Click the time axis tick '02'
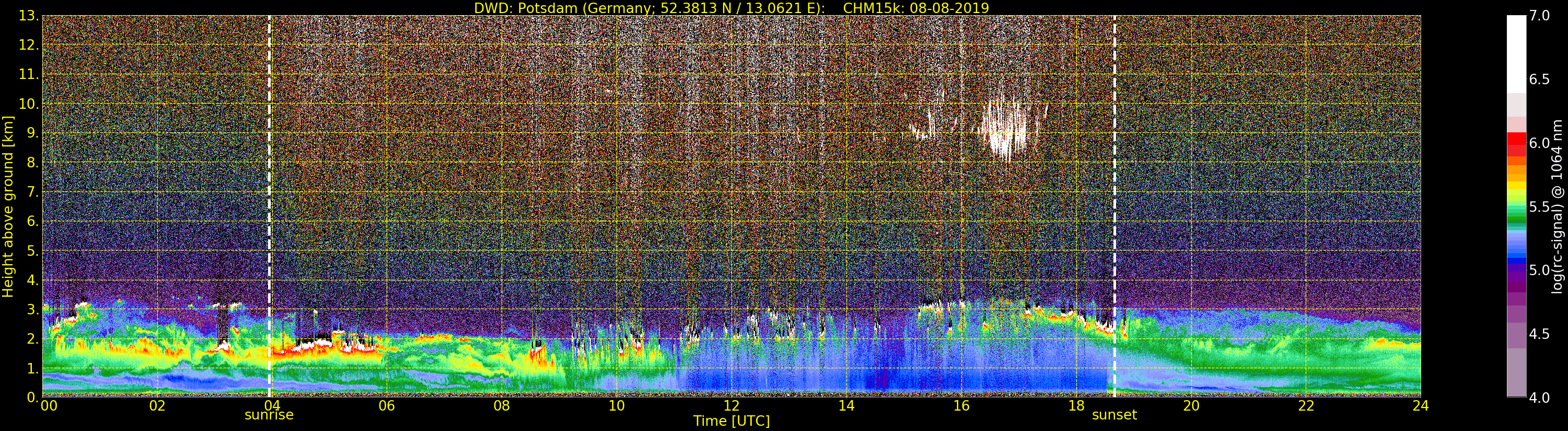The height and width of the screenshot is (431, 1568). pos(157,406)
